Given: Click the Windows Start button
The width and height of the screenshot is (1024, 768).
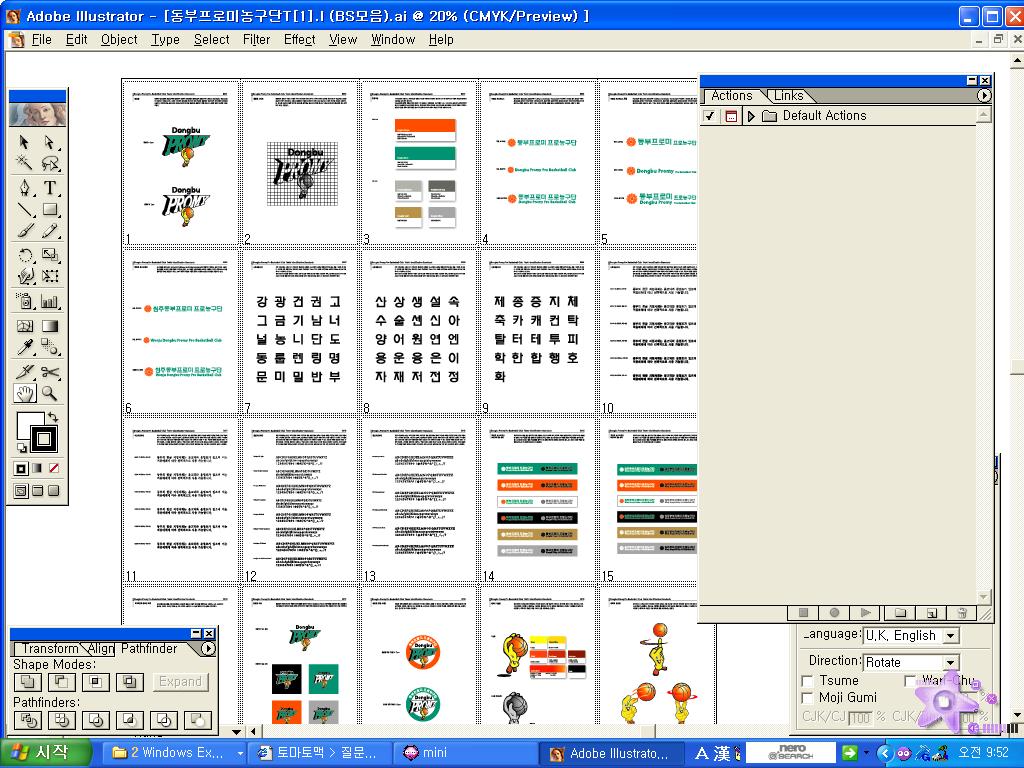Looking at the screenshot, I should (38, 753).
